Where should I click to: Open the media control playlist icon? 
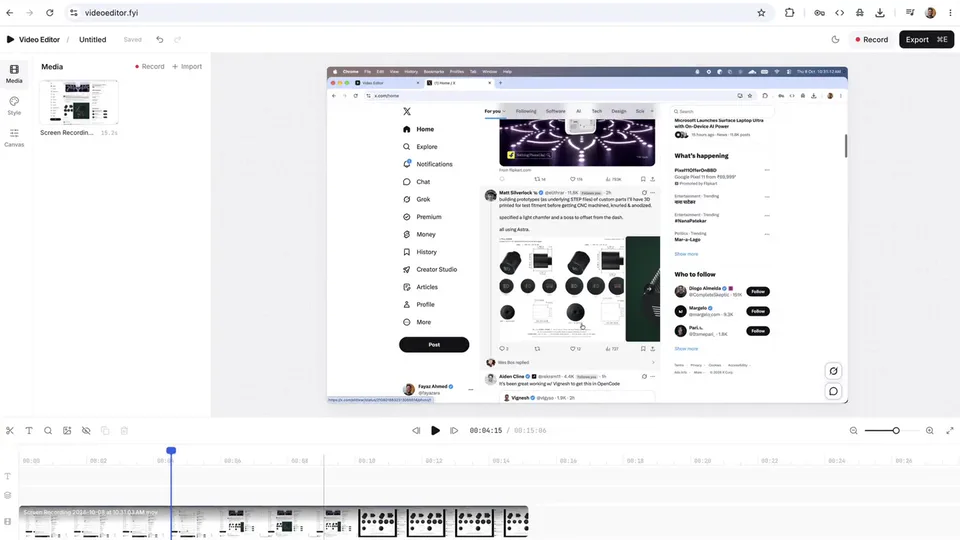tap(910, 12)
